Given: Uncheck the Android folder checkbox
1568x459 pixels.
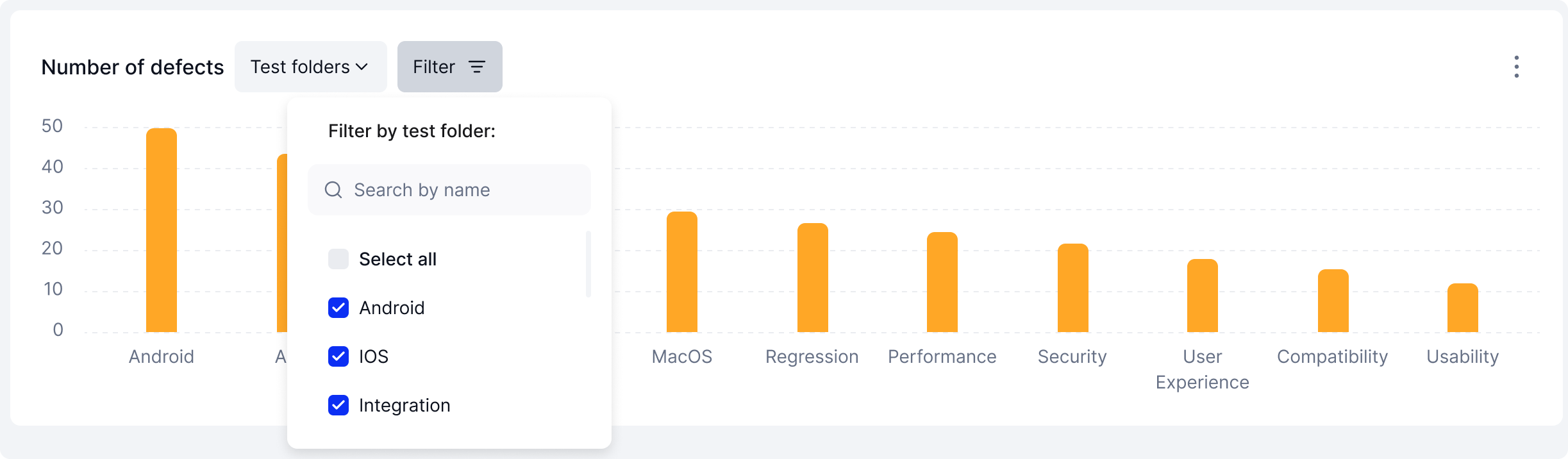Looking at the screenshot, I should [x=338, y=308].
